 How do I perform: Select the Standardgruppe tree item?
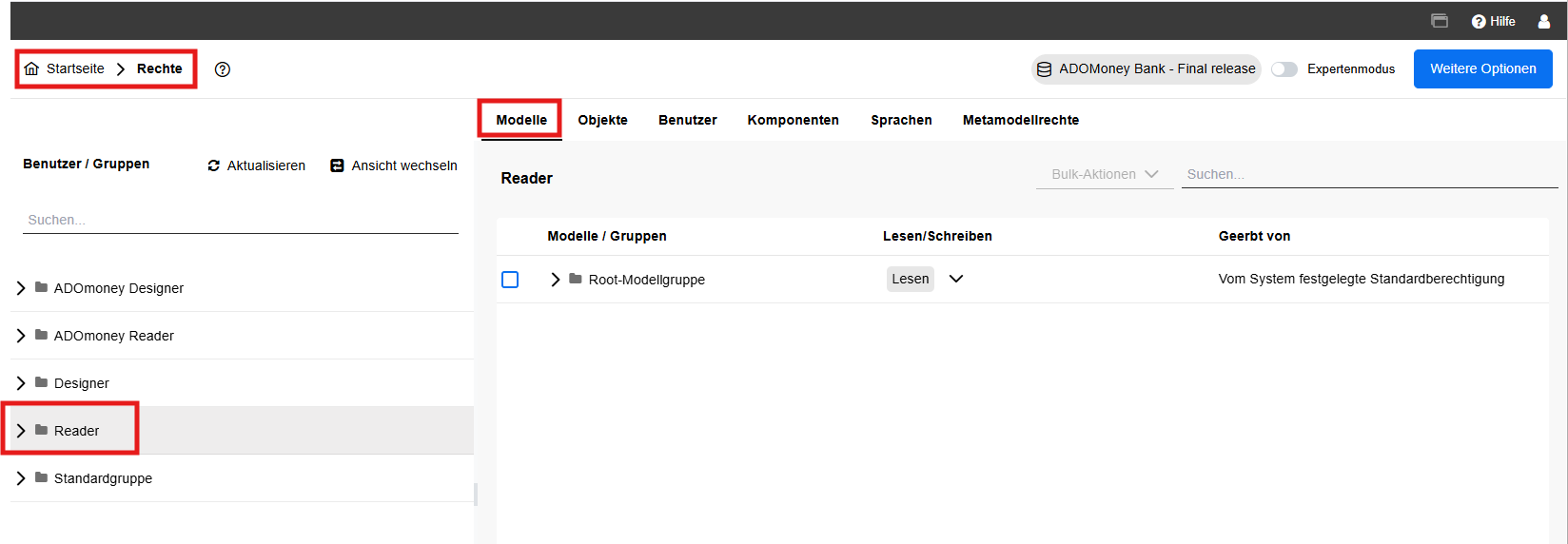pos(103,478)
